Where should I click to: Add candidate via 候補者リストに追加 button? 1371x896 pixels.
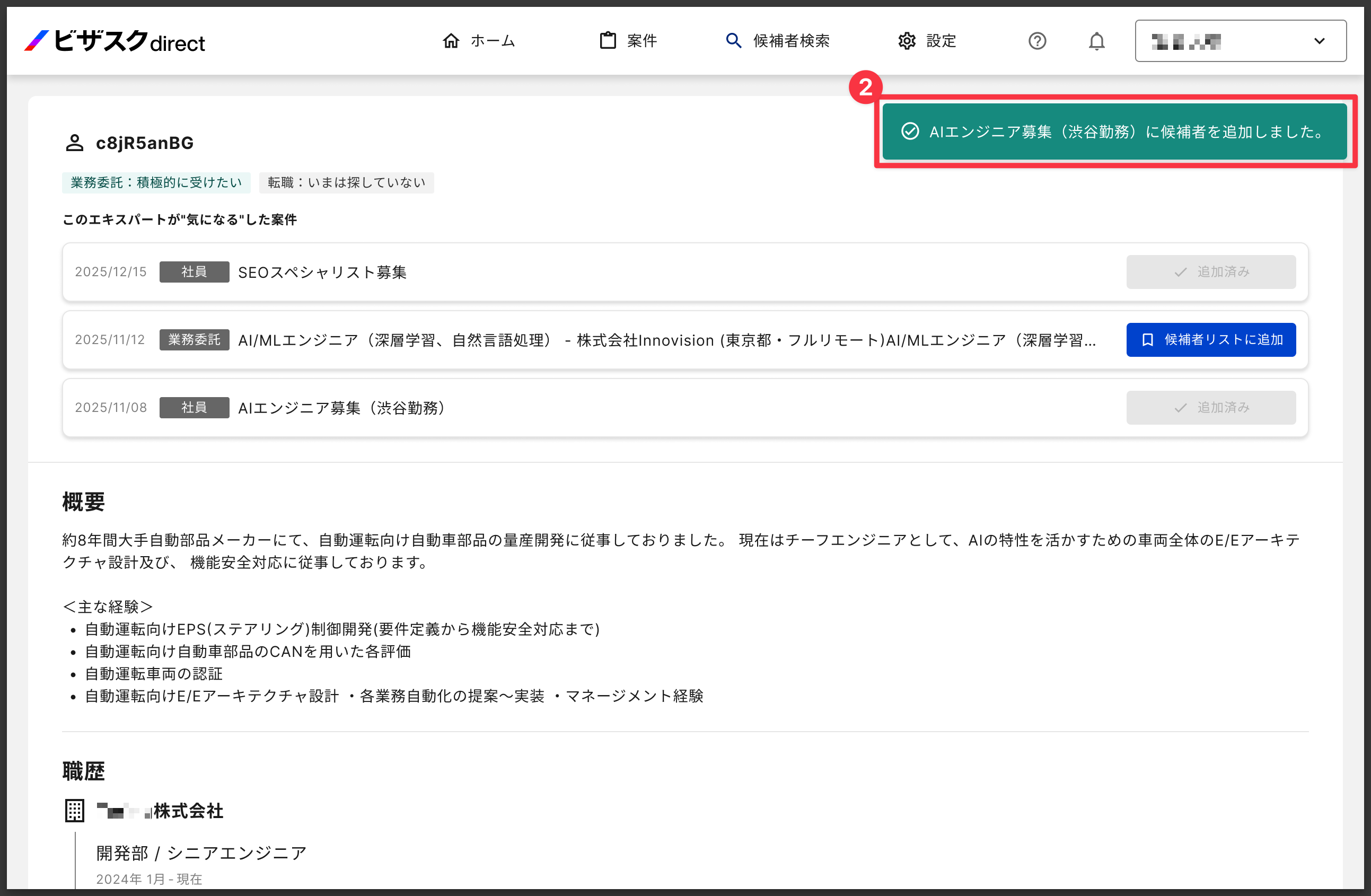click(x=1211, y=340)
